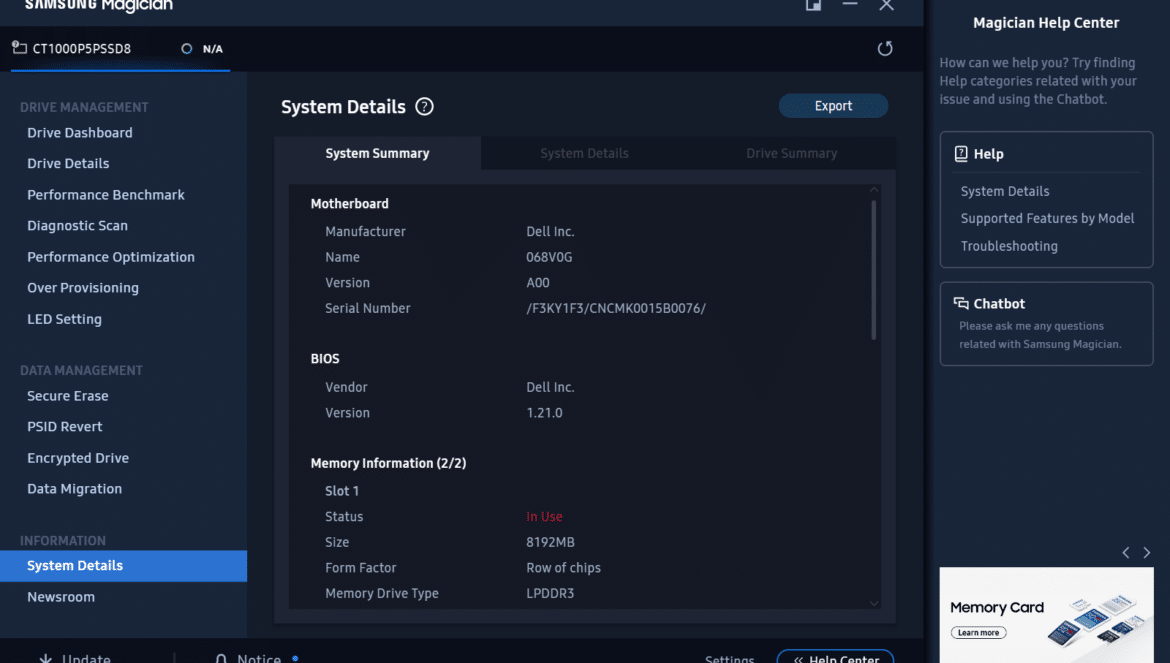Select the CT1000P5PSSD8 drive tab
This screenshot has height=663, width=1170.
120,49
